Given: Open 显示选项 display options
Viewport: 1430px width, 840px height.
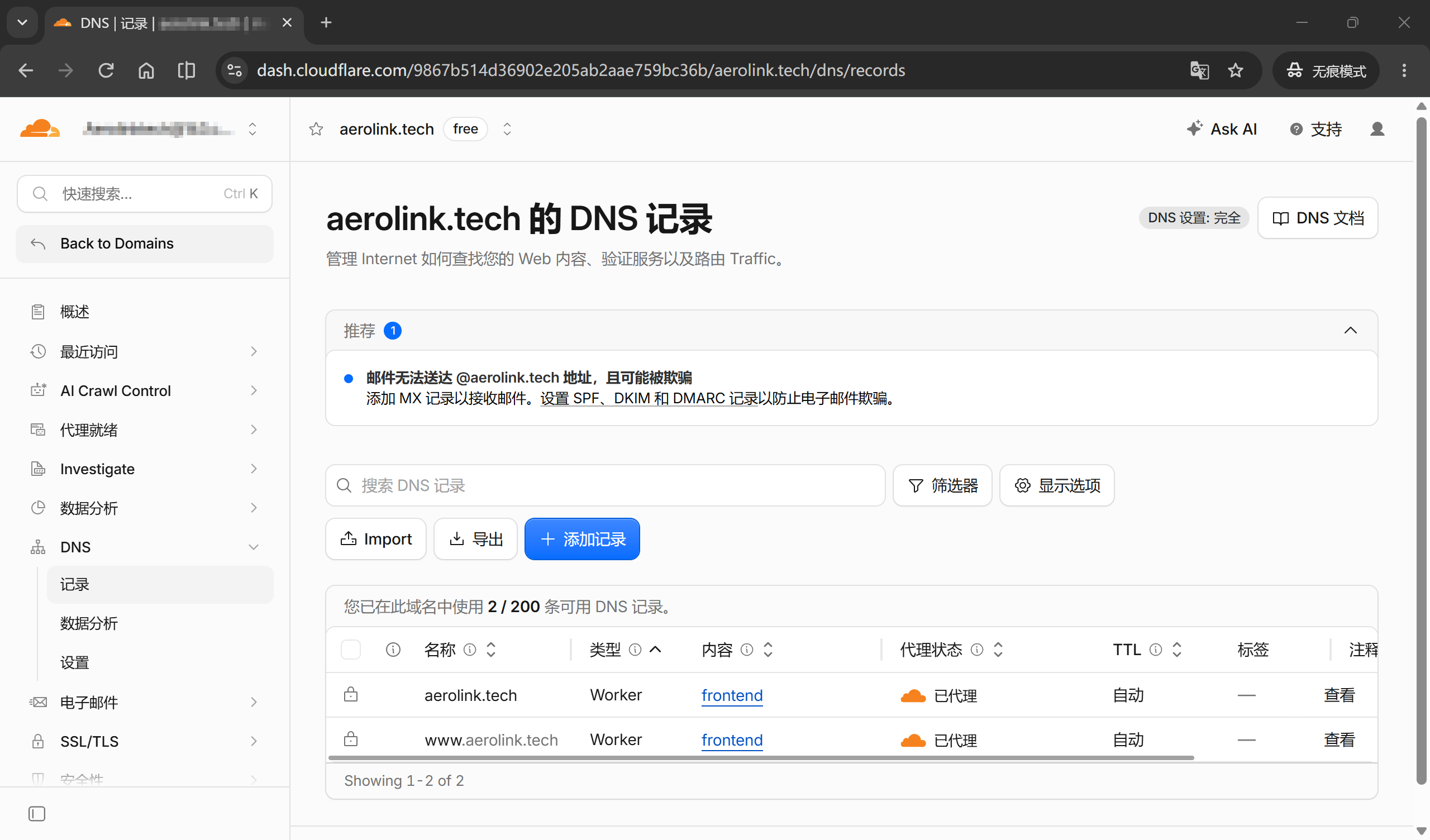Looking at the screenshot, I should [1057, 485].
